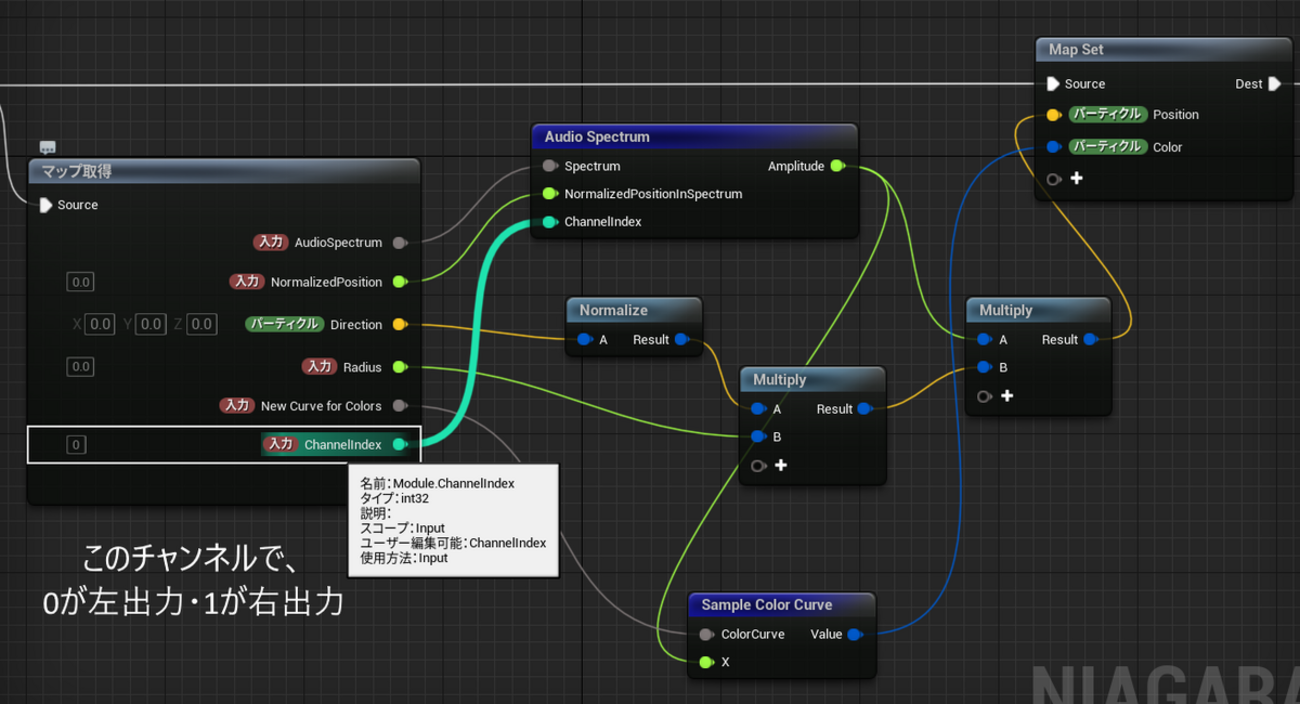Click the ColorCurve input pin
1300x704 pixels.
click(706, 634)
